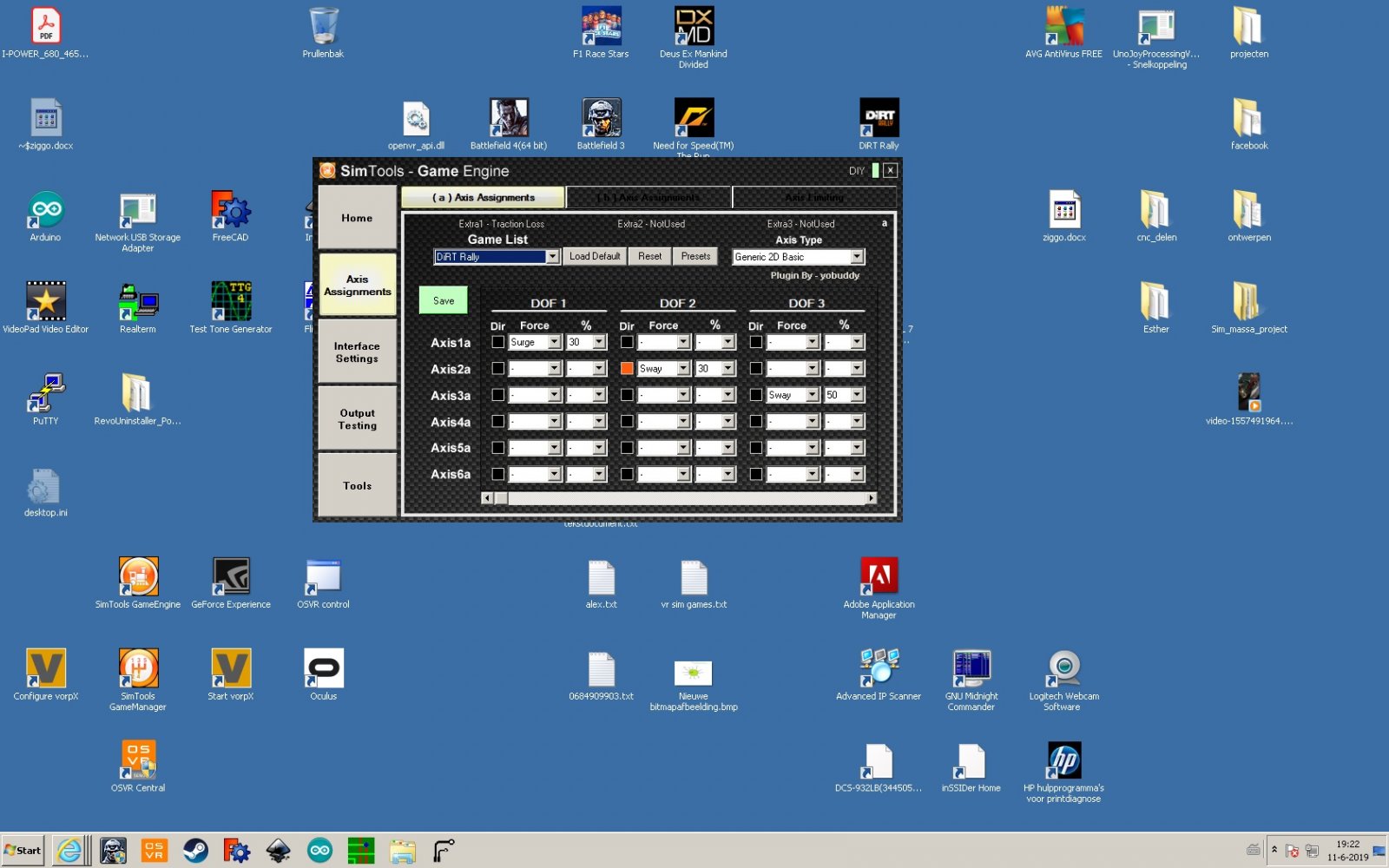Open the DiRT Rally desktop shortcut
The width and height of the screenshot is (1389, 868).
pos(879,119)
